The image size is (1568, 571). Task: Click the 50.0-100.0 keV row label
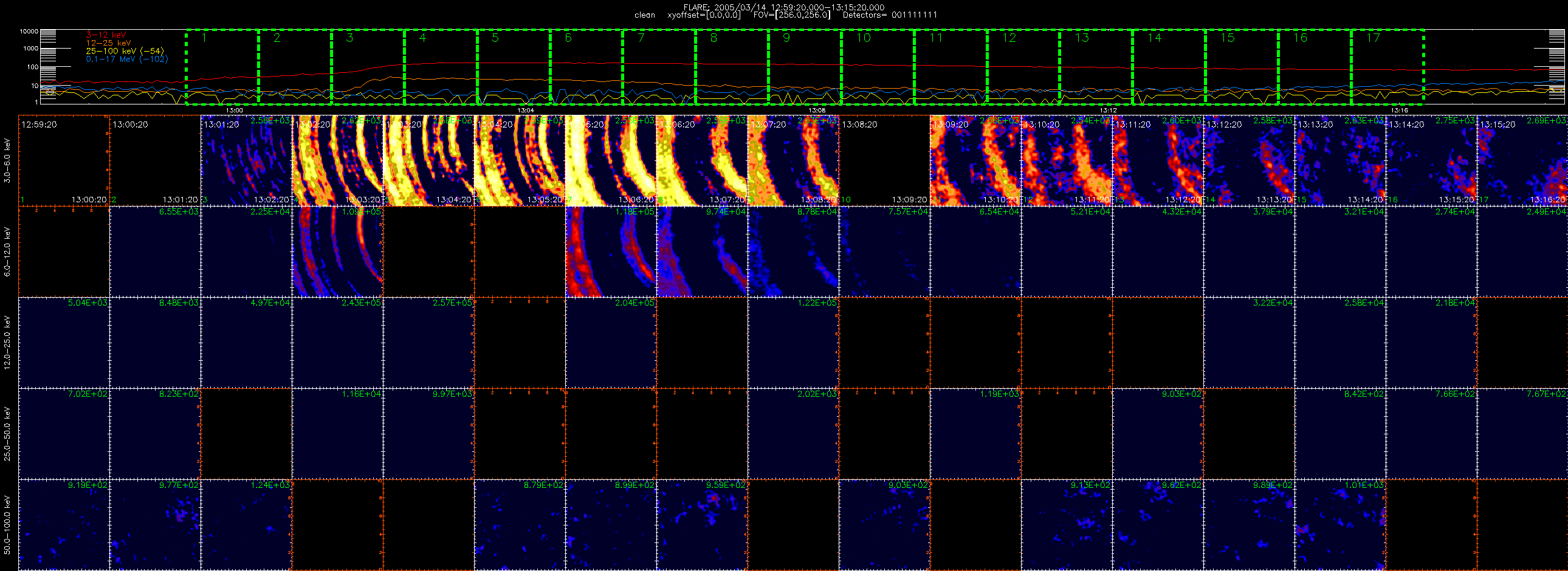click(x=7, y=525)
